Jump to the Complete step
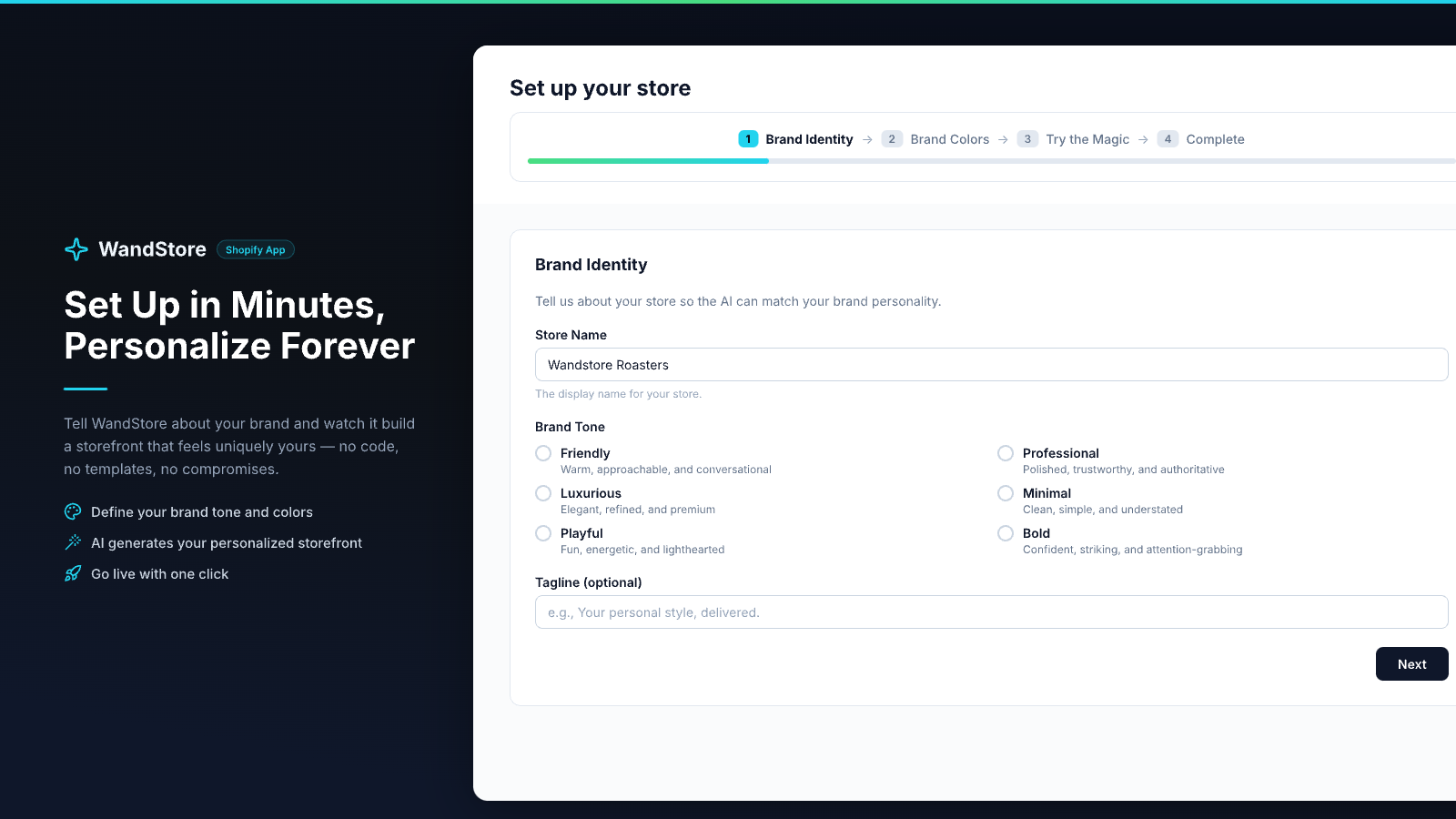 [1215, 139]
